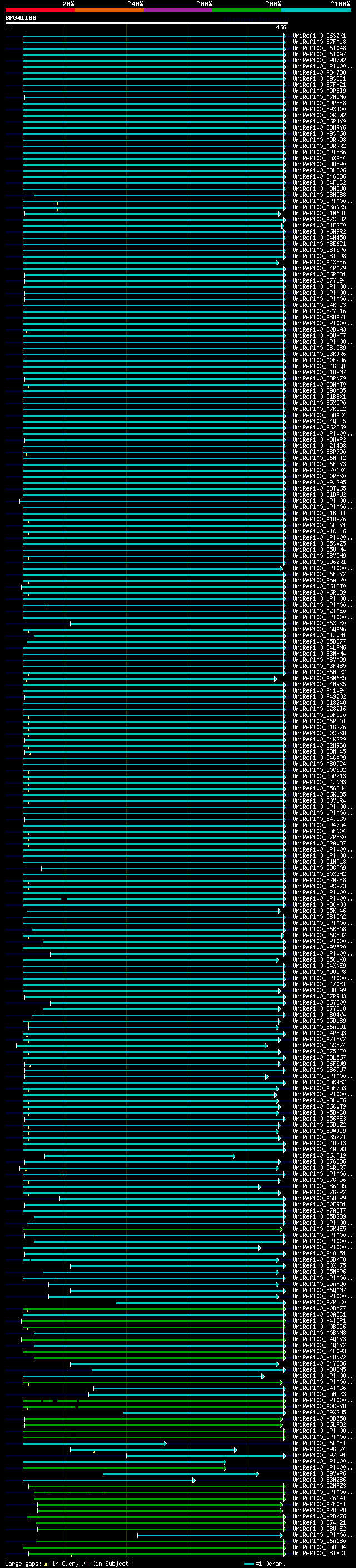Select hit label UniRef100_O74021
The width and height of the screenshot is (356, 1568).
coord(319,1522)
